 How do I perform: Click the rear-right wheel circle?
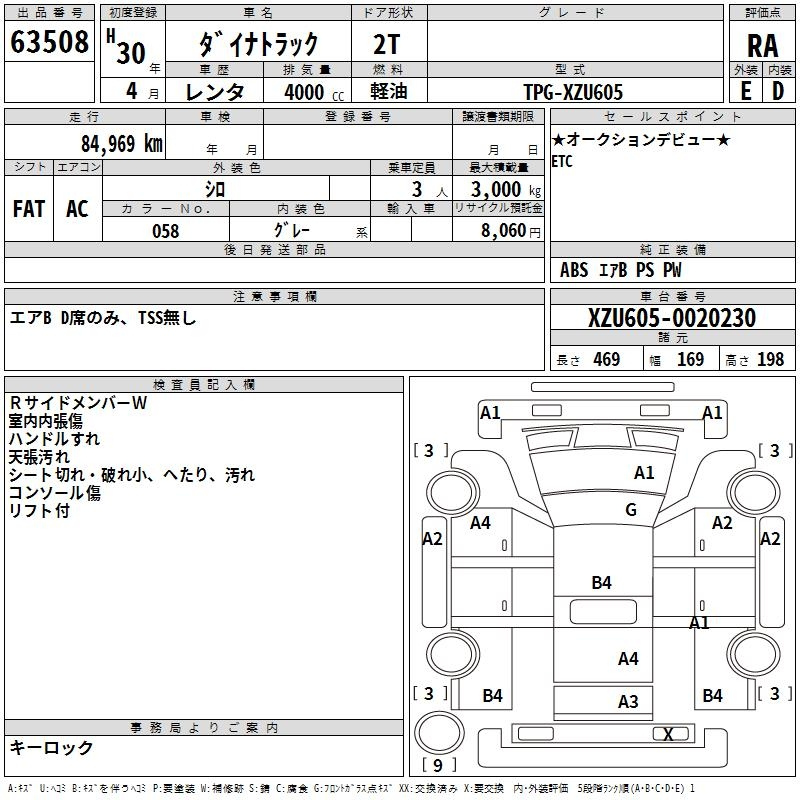tap(754, 653)
